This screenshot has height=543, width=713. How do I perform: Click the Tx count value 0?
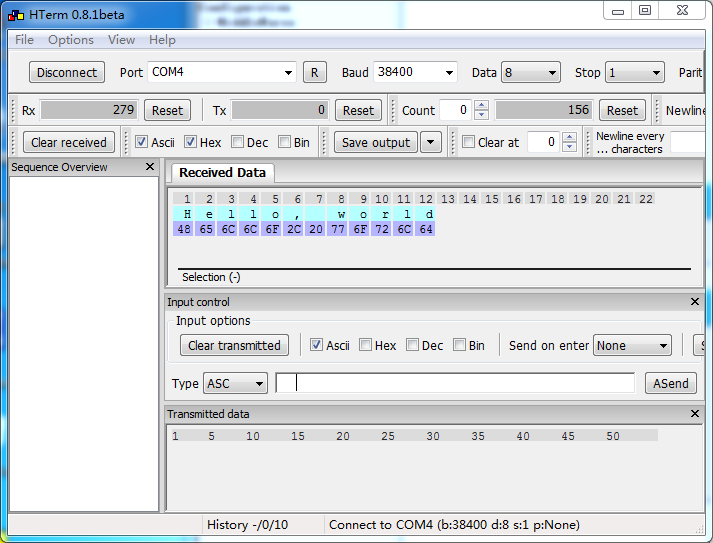(x=280, y=110)
